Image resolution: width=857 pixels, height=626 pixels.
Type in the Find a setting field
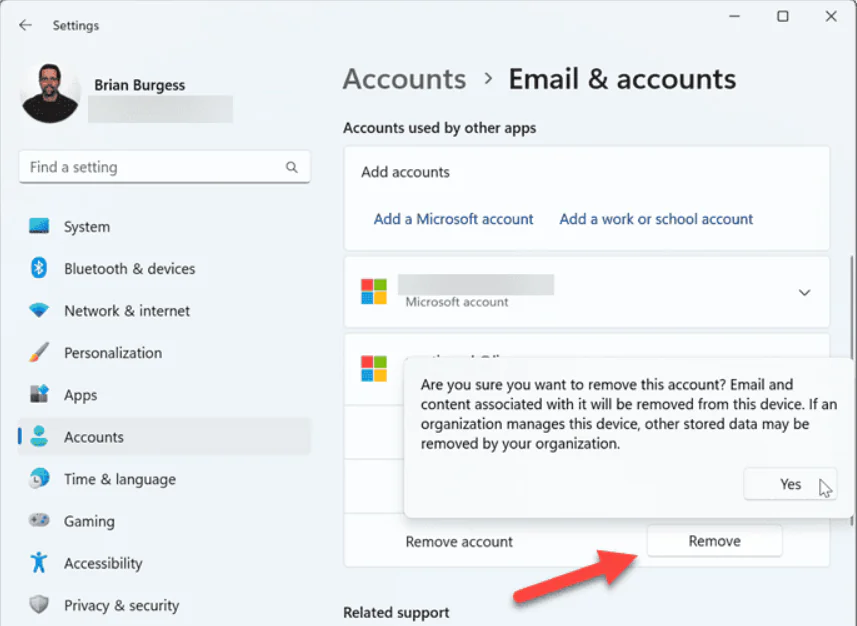coord(150,167)
